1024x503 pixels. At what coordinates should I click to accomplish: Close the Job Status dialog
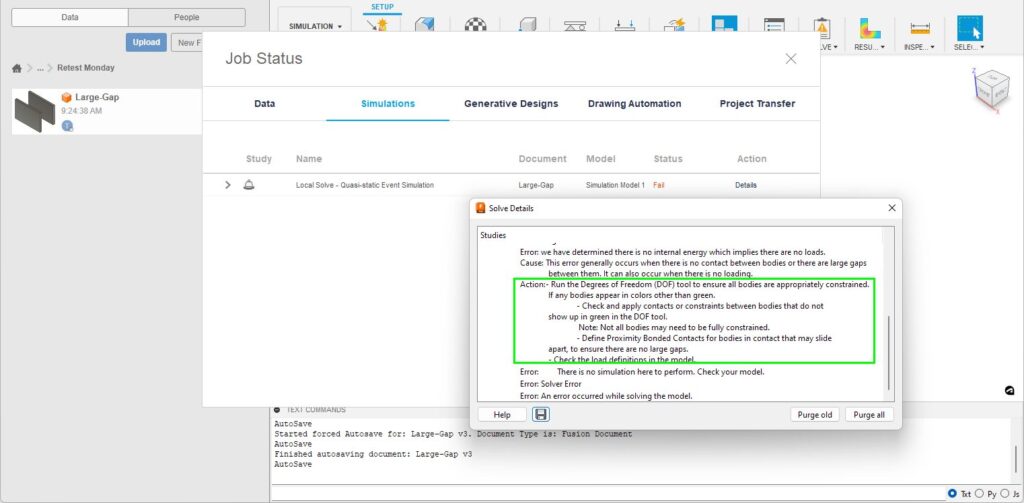pyautogui.click(x=791, y=59)
